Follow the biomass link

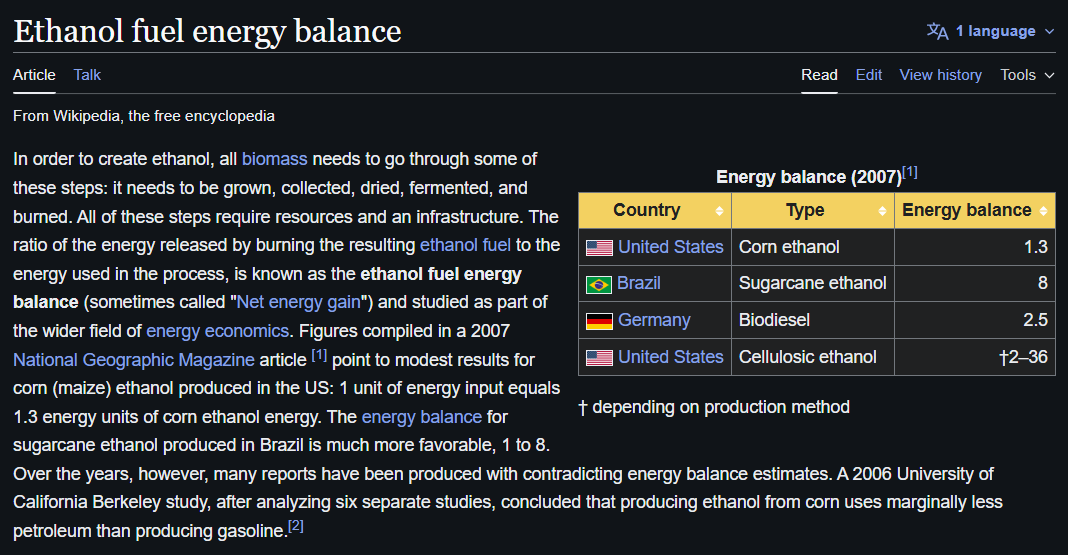[x=274, y=159]
